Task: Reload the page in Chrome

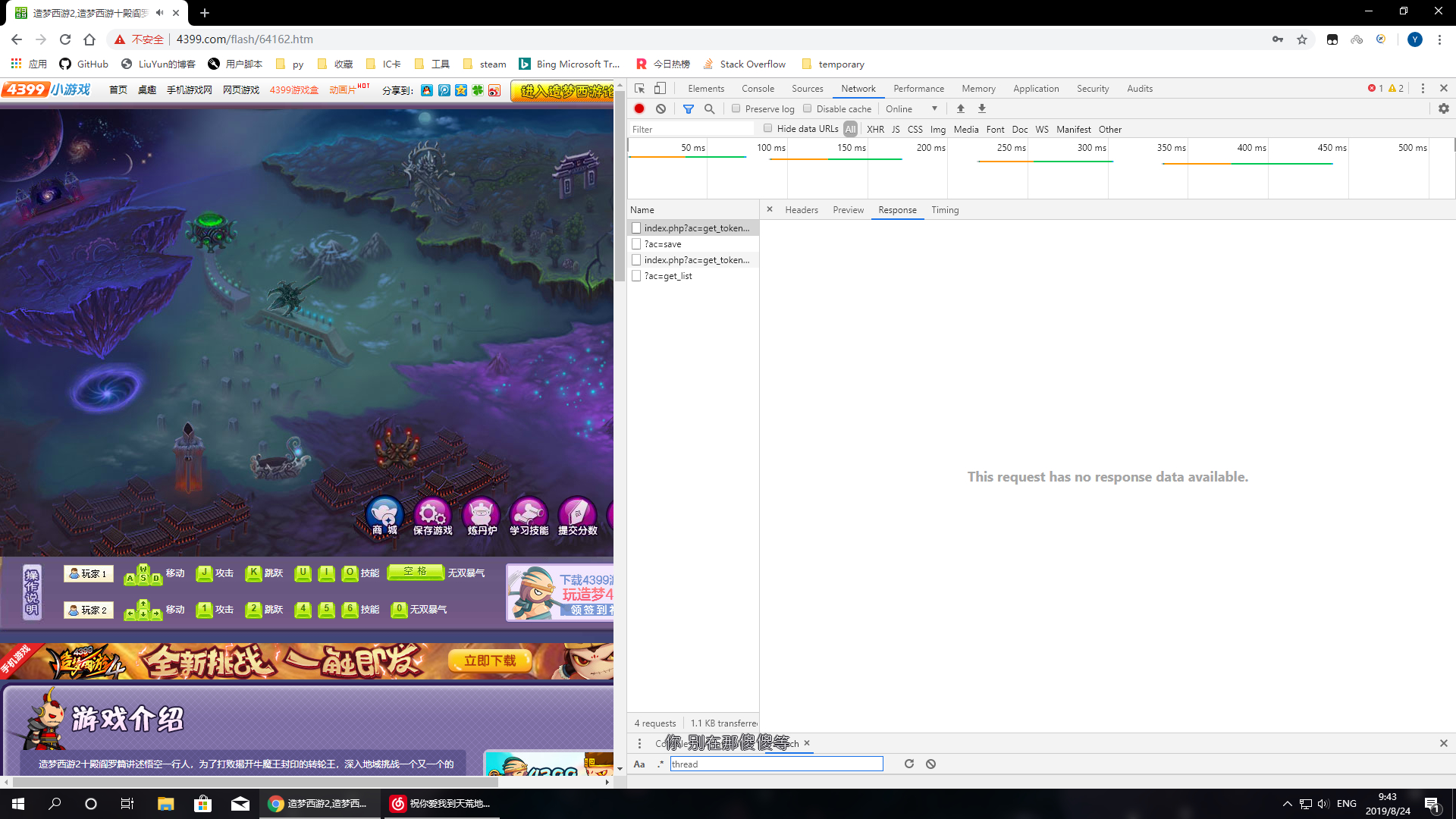Action: 65,39
